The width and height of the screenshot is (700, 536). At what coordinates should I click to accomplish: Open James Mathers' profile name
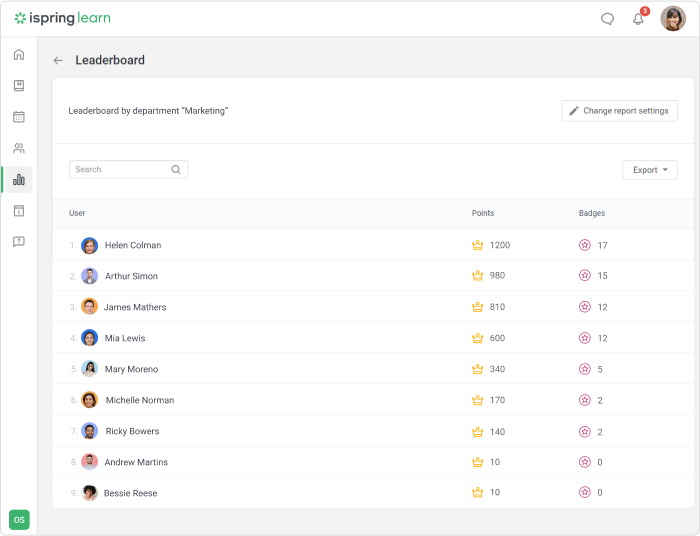[x=135, y=307]
